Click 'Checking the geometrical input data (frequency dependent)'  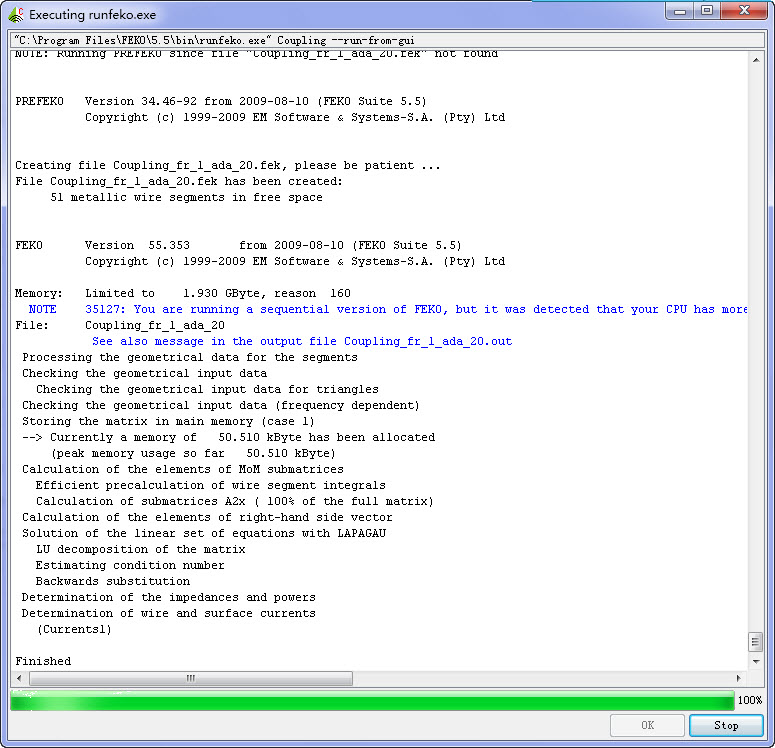(220, 405)
